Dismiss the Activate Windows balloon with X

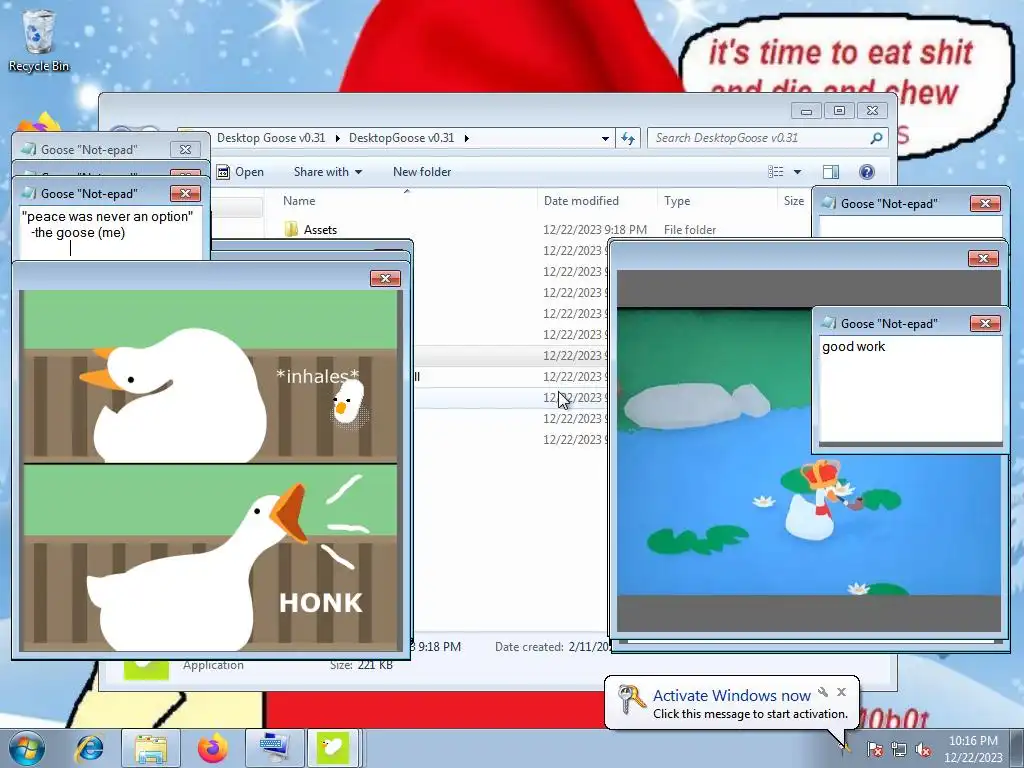point(841,692)
